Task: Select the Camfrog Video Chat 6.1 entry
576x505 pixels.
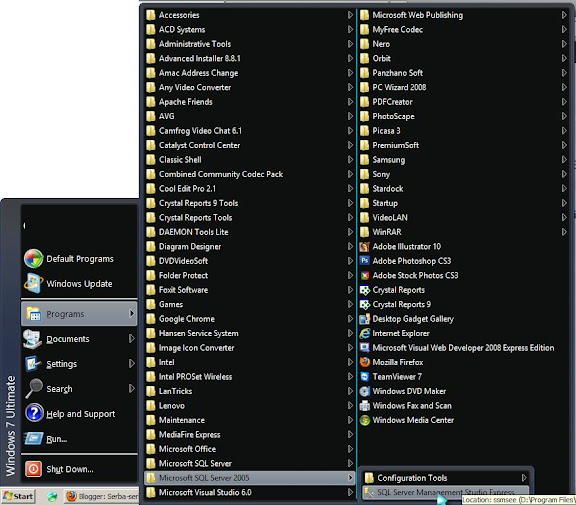Action: tap(249, 131)
